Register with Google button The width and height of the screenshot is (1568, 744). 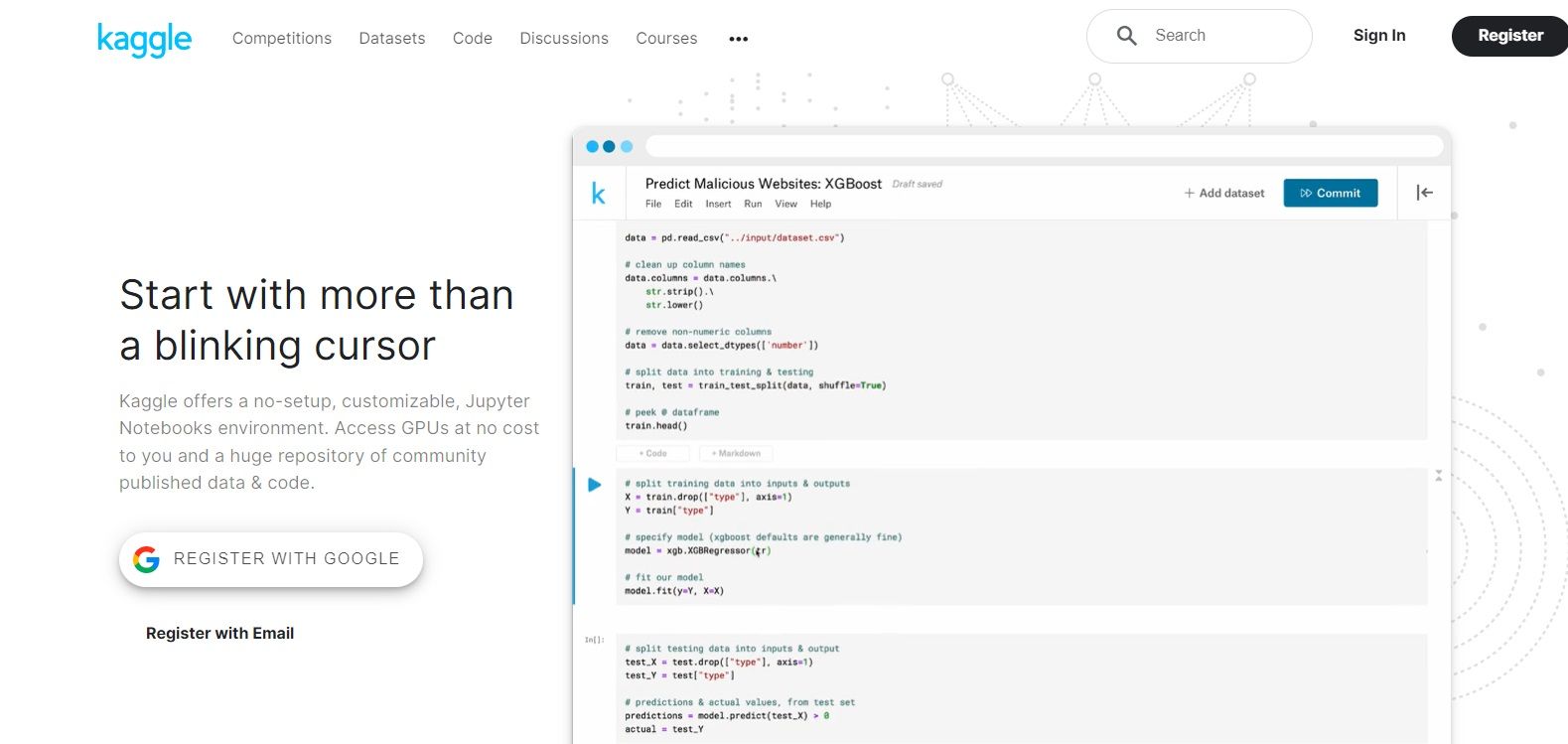pos(271,559)
